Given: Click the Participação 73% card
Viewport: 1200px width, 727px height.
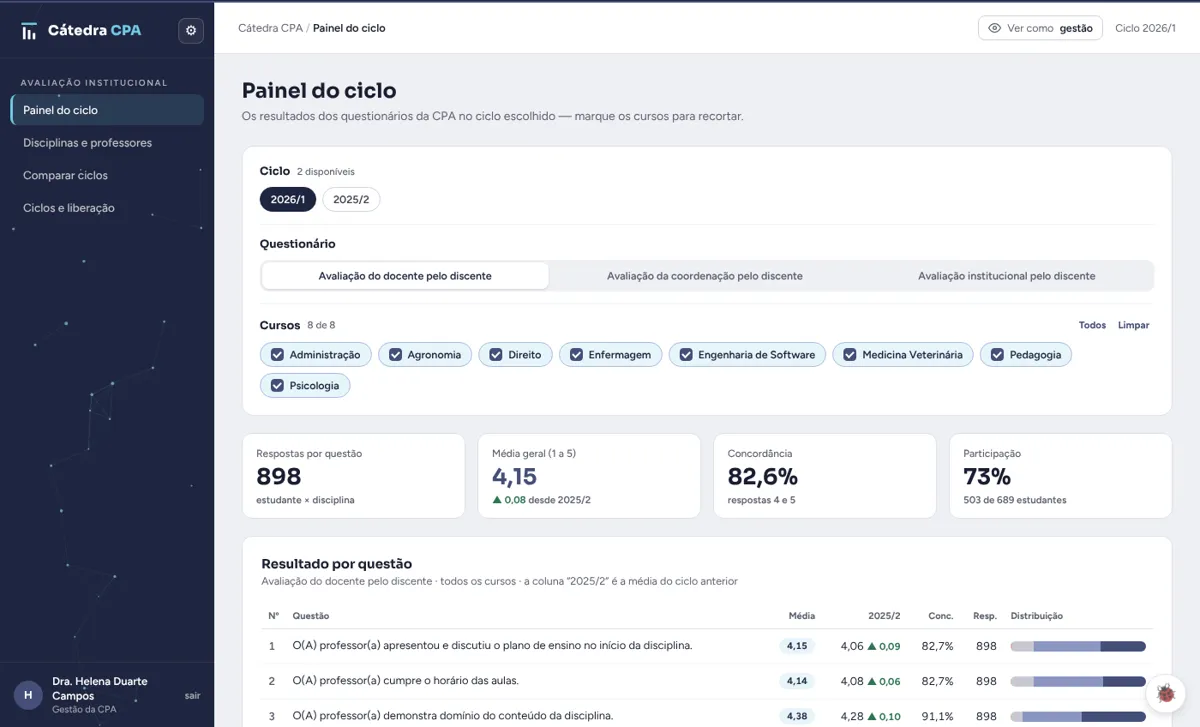Looking at the screenshot, I should [x=1060, y=476].
